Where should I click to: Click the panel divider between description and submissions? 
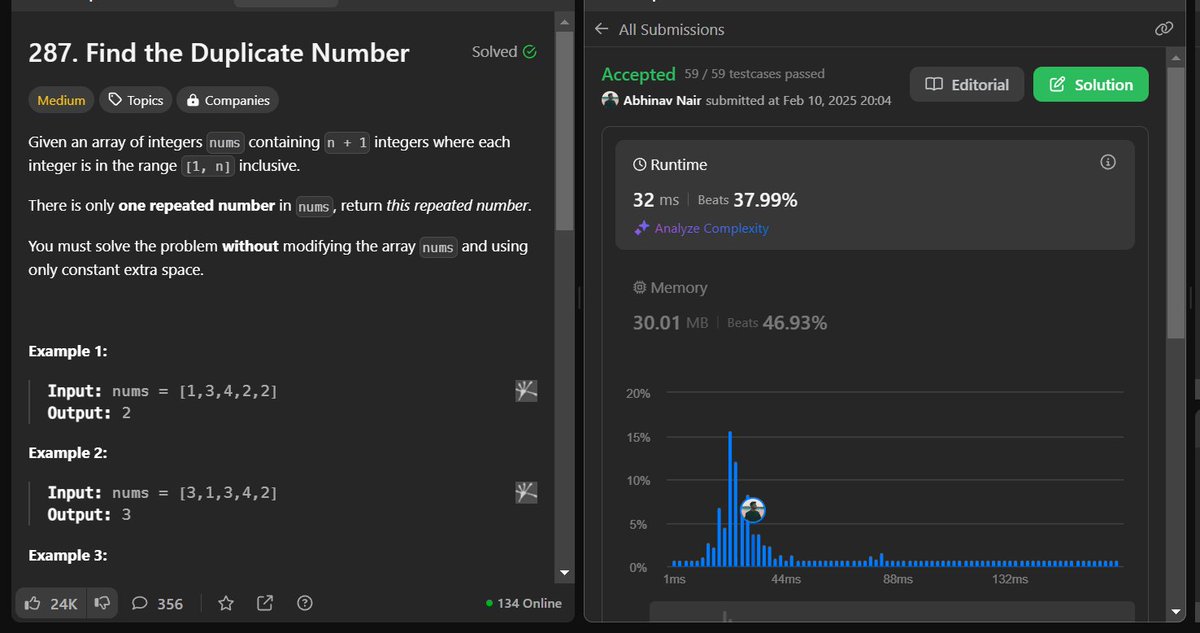(580, 297)
